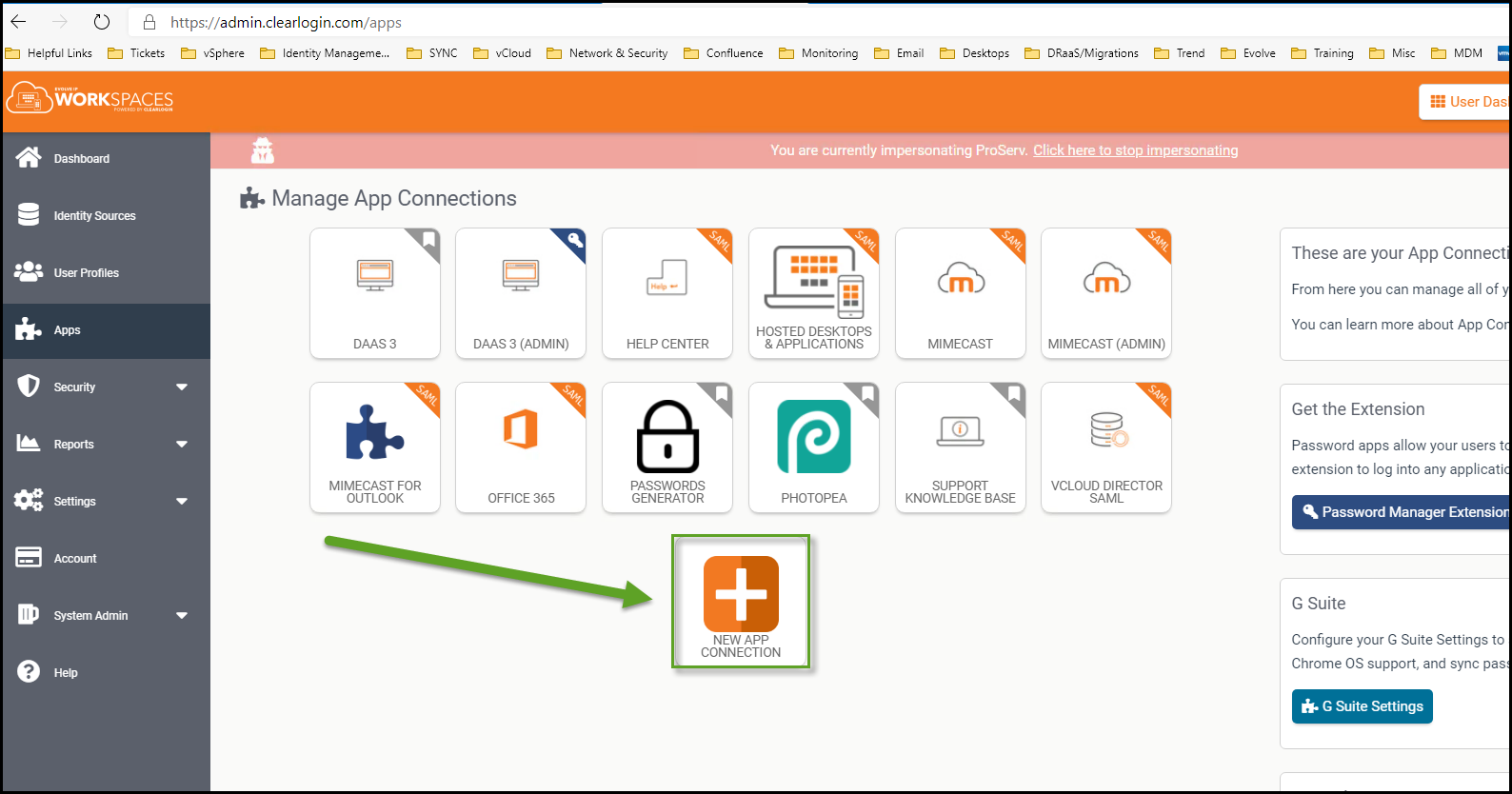Open User Profiles from the sidebar
This screenshot has width=1512, height=794.
[x=86, y=273]
